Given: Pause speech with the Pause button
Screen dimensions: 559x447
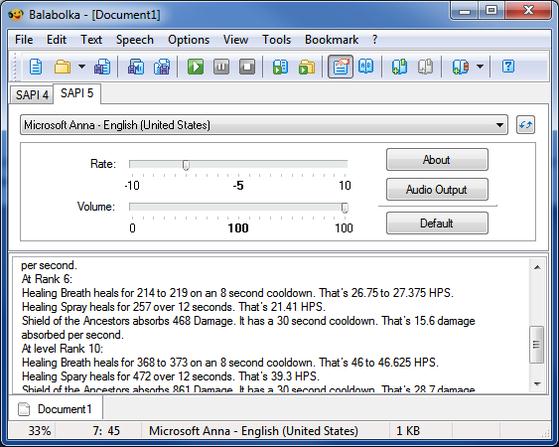Looking at the screenshot, I should coord(221,67).
